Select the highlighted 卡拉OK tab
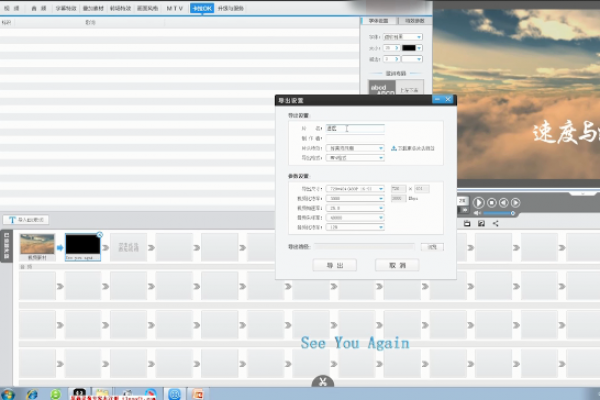 point(202,8)
